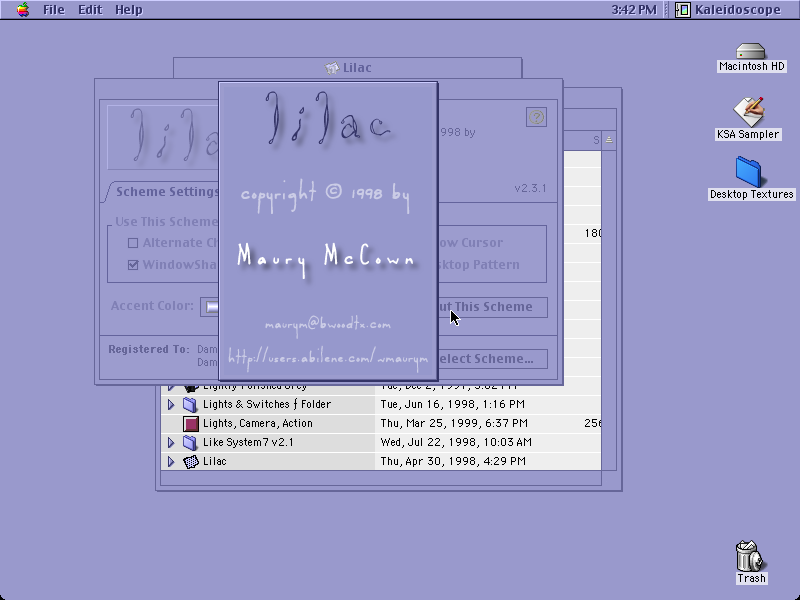The width and height of the screenshot is (800, 600).
Task: Click date 'Thu, Apr 30, 1998, 4:29 PM'
Action: [x=453, y=461]
